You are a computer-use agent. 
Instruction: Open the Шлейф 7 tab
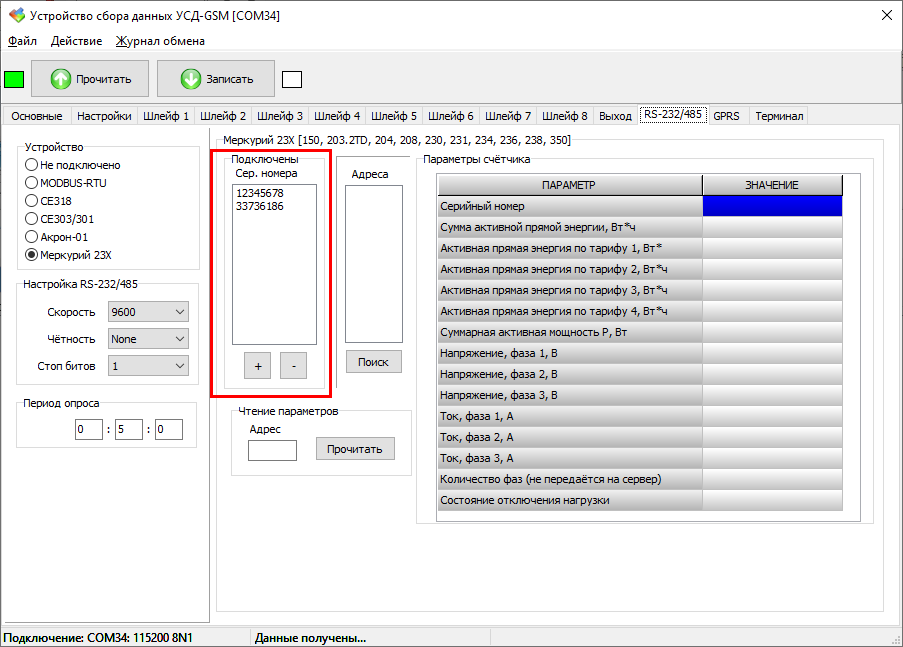[508, 116]
